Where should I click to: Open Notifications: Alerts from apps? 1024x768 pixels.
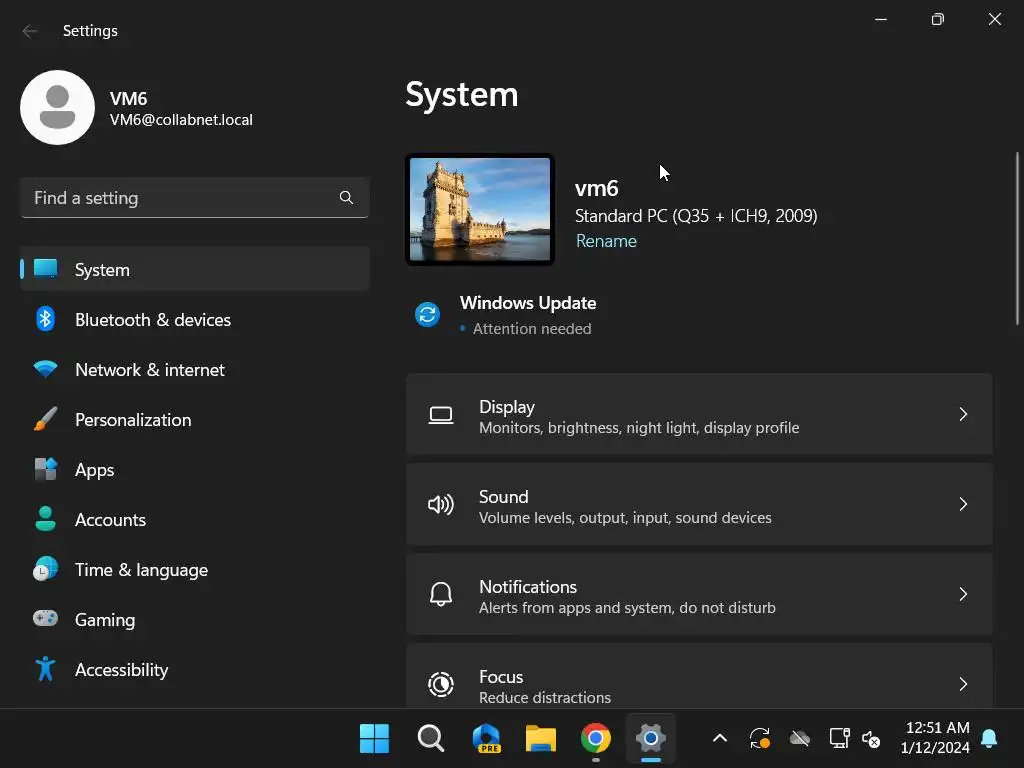pos(699,594)
